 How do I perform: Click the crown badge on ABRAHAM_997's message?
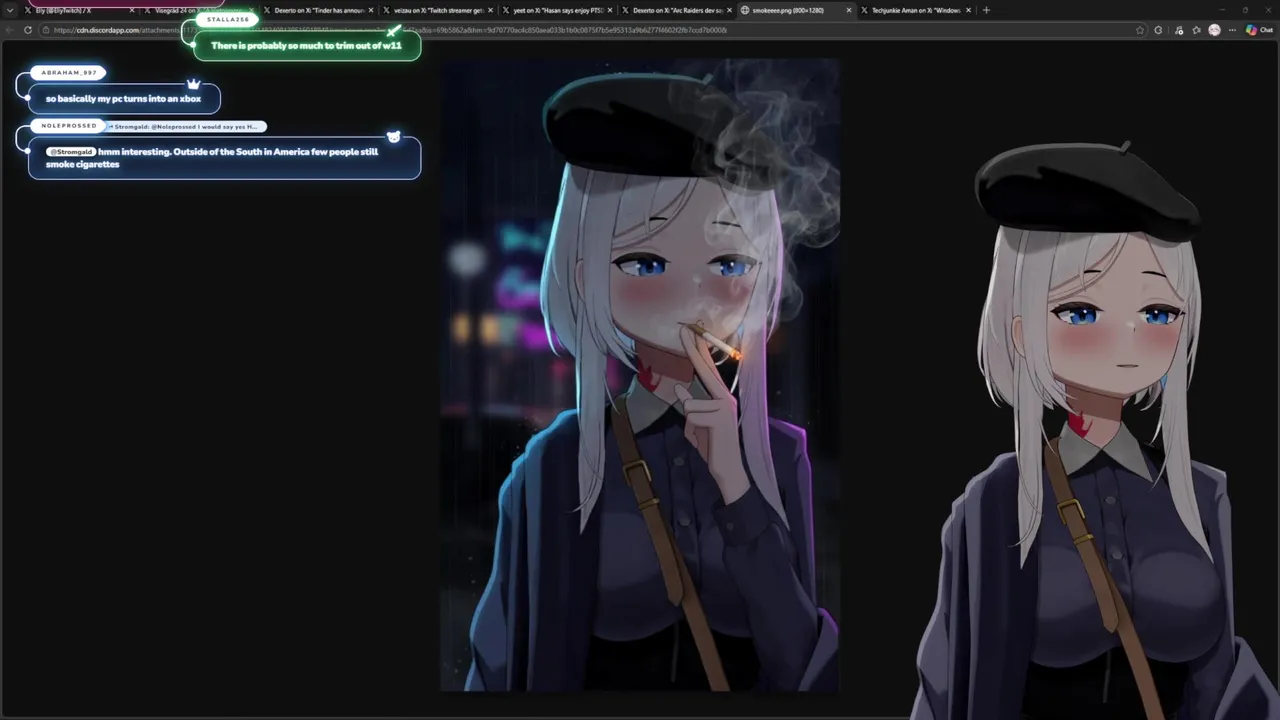[194, 84]
